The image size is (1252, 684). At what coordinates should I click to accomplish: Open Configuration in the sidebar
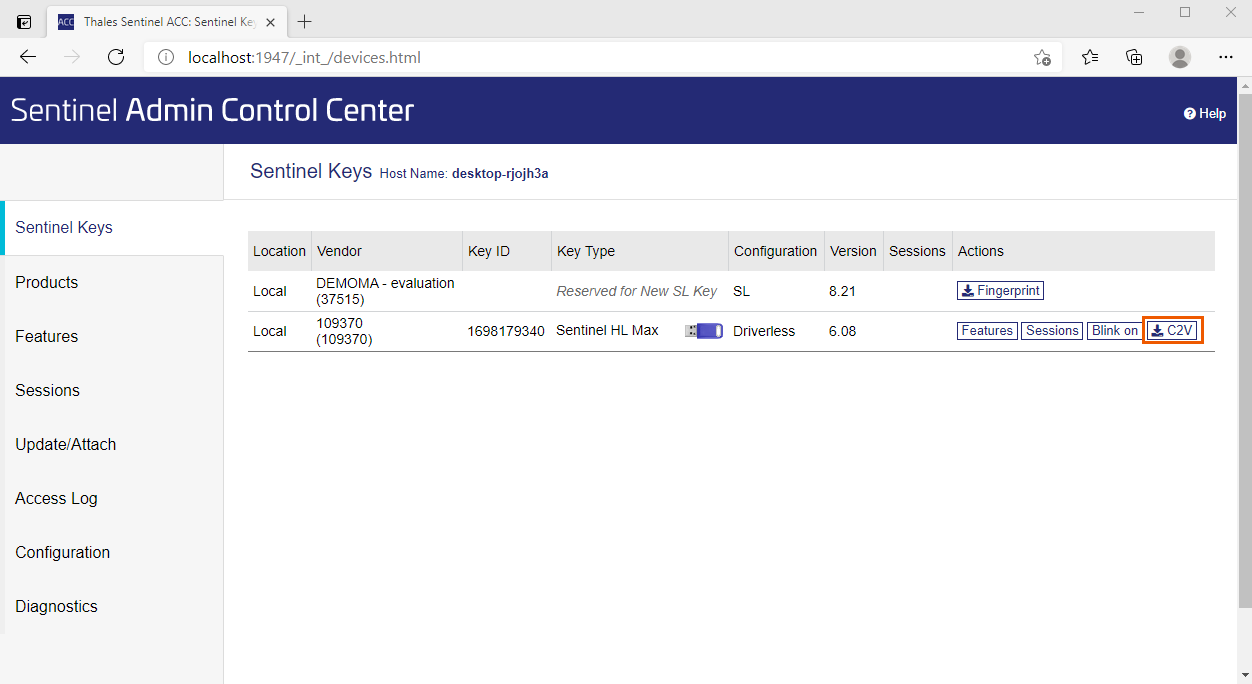(x=112, y=552)
